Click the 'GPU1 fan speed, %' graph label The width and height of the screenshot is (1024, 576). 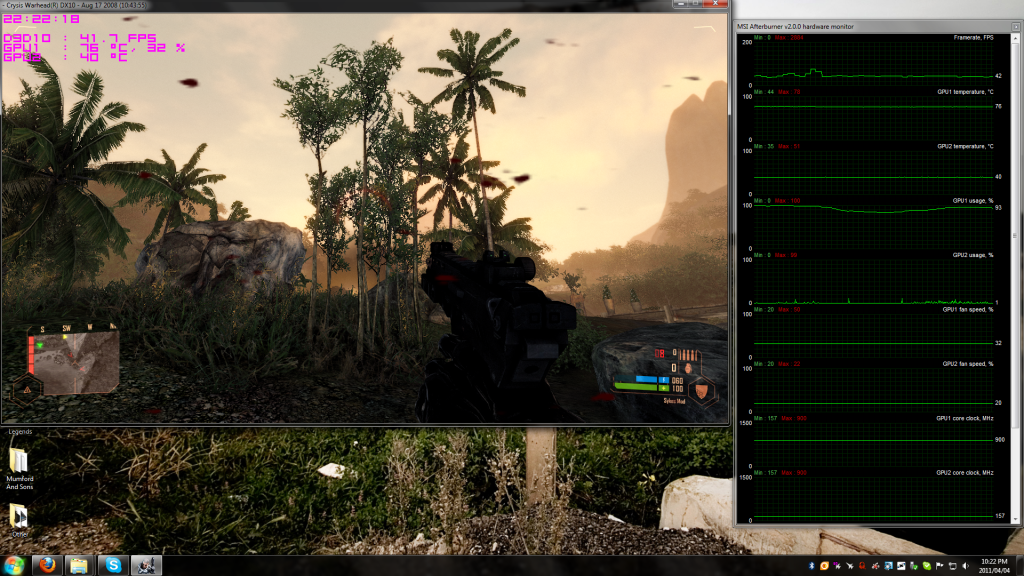click(x=968, y=310)
